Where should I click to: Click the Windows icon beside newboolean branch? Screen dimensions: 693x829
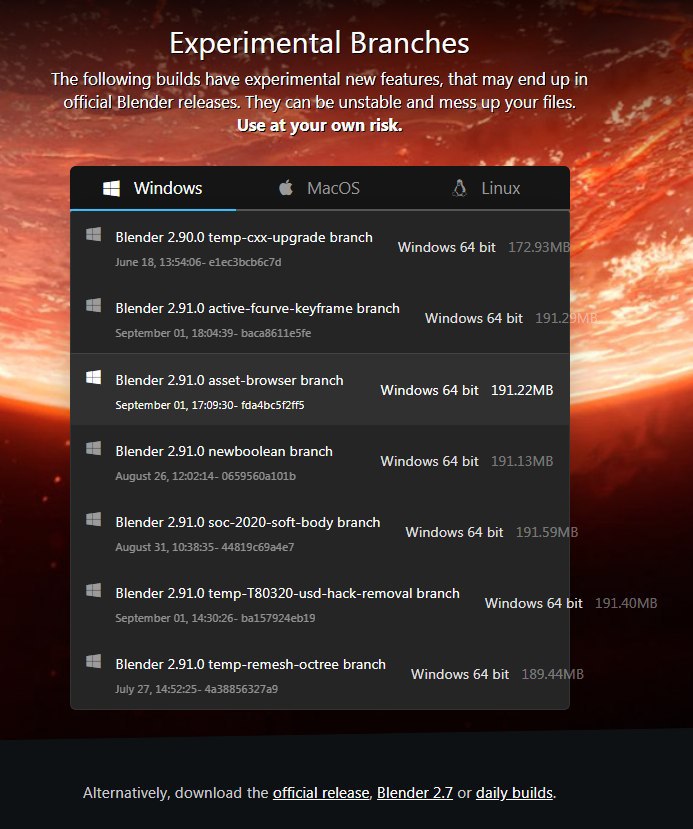click(94, 448)
